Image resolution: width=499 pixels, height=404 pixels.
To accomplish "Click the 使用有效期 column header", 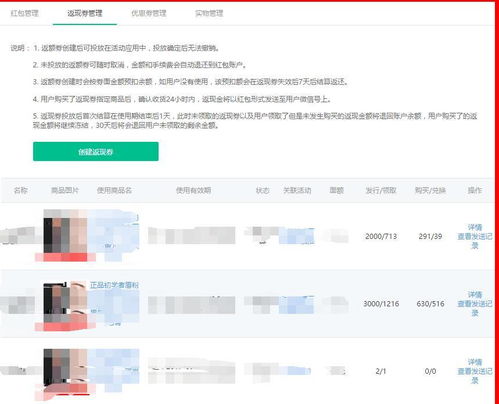I will tap(193, 190).
